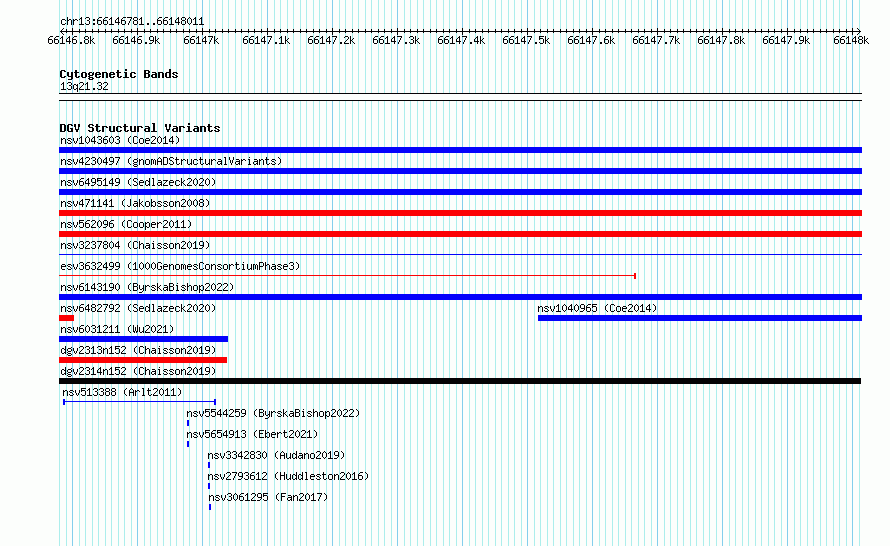Open the nsv6482792 (Sedlazeck2020) label
The height and width of the screenshot is (546, 890).
click(138, 308)
